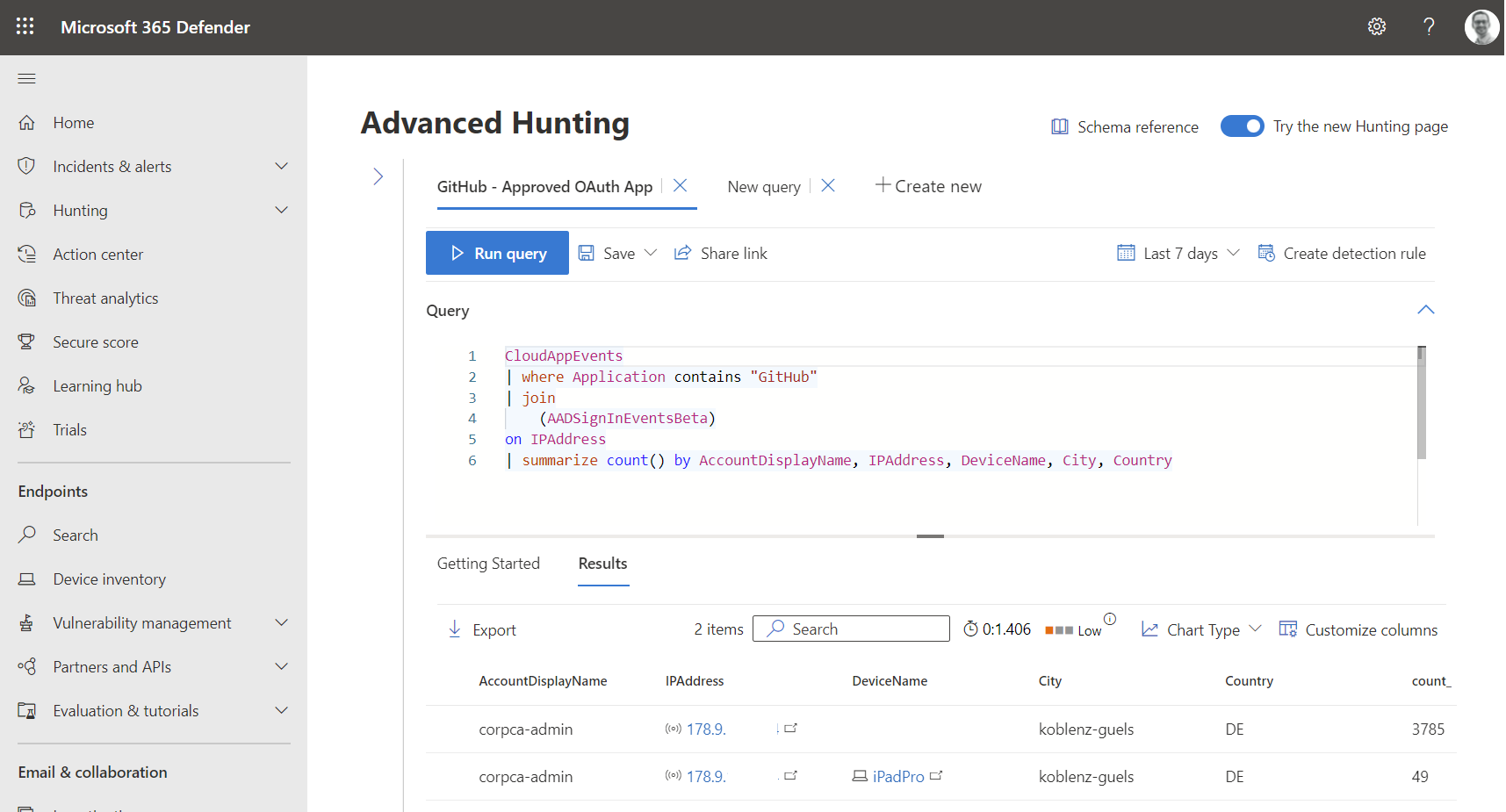Open Schema reference book icon

(1060, 126)
